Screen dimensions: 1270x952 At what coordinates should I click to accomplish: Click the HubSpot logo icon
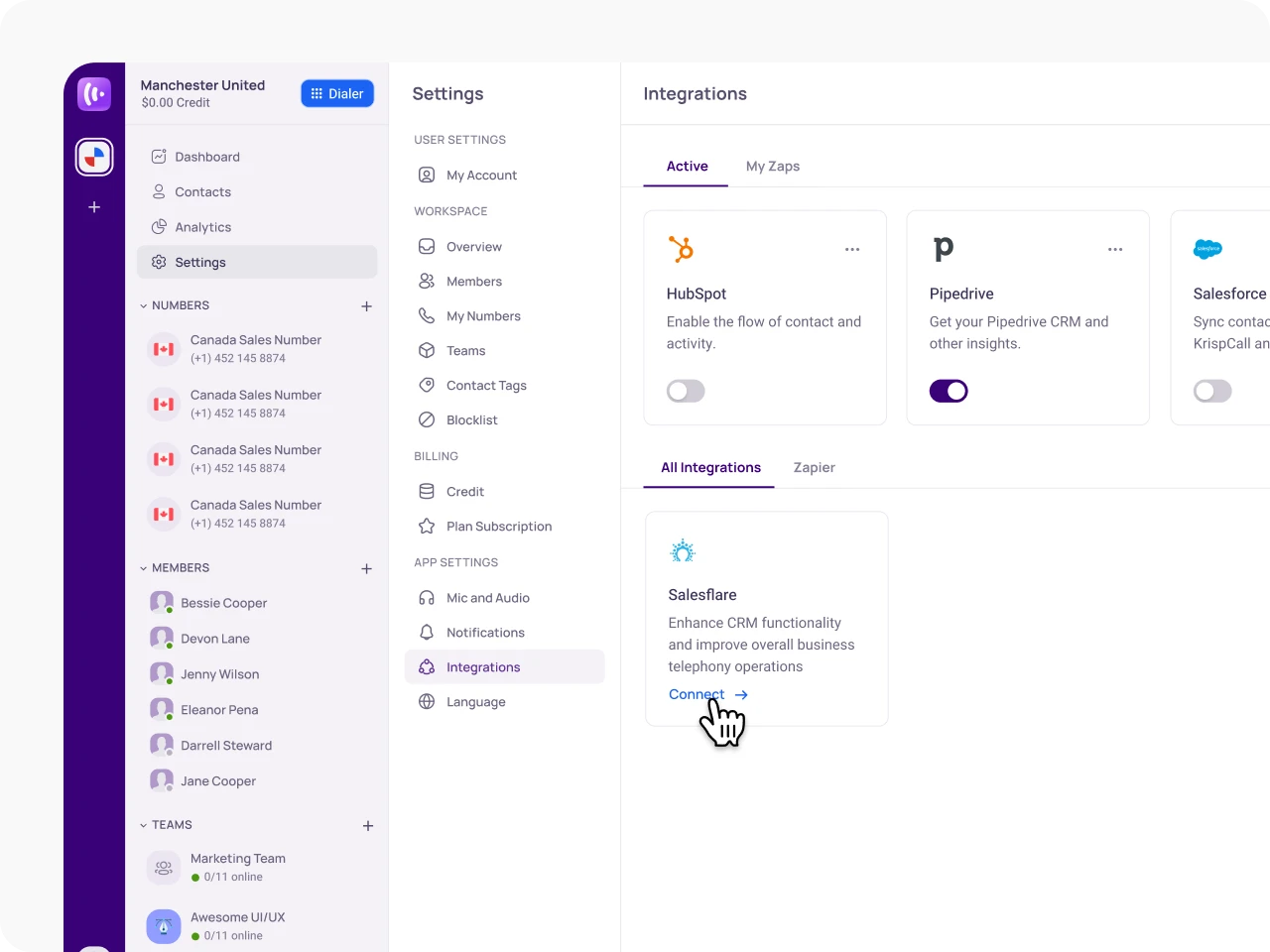pos(681,249)
